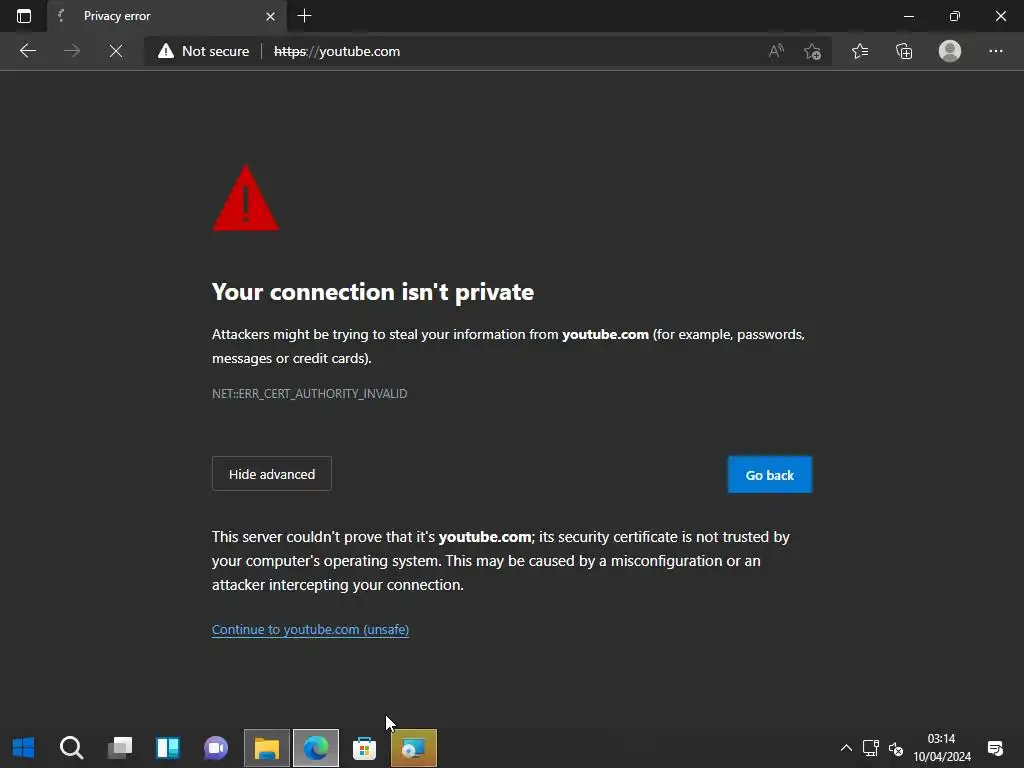Open the Windows Start menu
This screenshot has width=1024, height=768.
click(x=24, y=748)
